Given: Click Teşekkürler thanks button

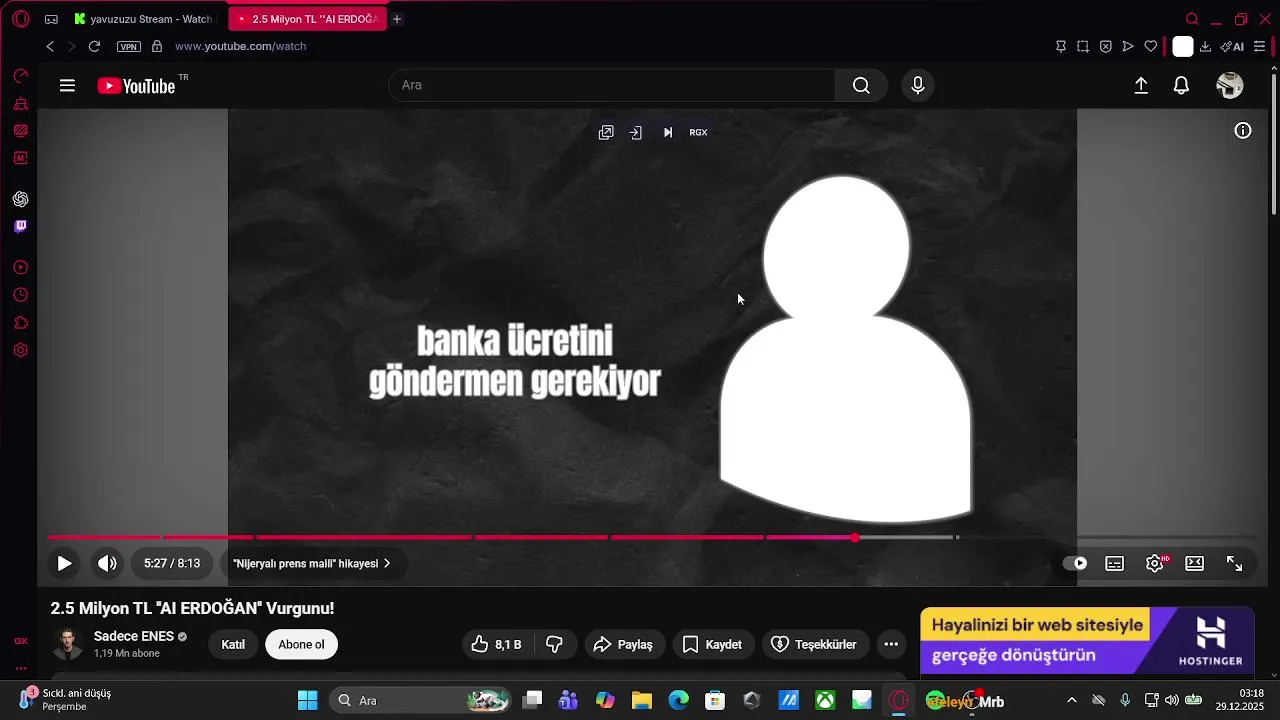Looking at the screenshot, I should coord(814,644).
